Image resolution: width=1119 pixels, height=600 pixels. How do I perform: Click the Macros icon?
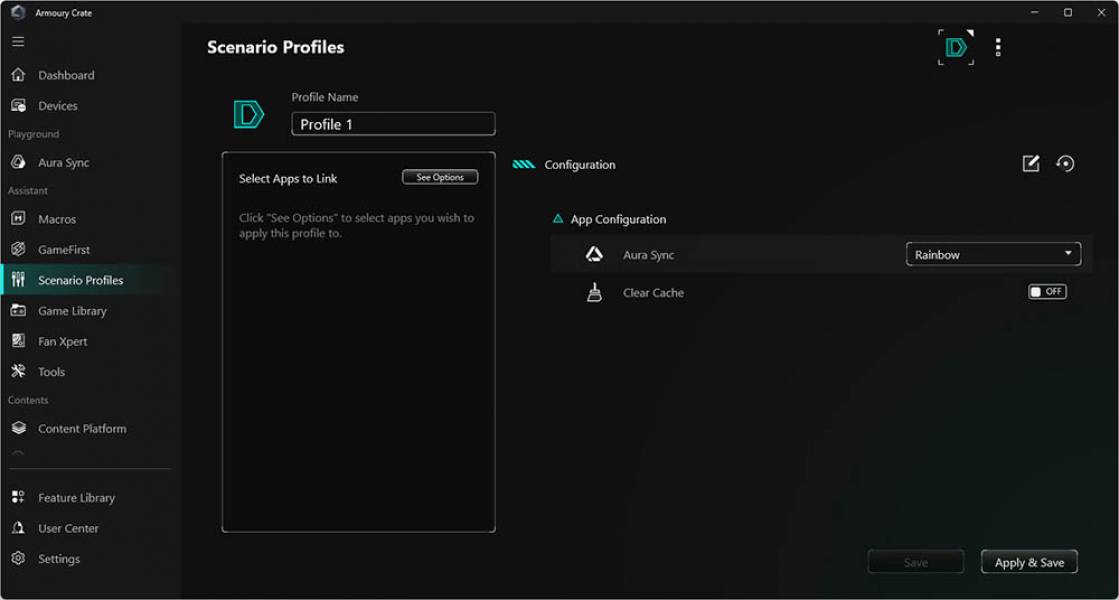[19, 218]
